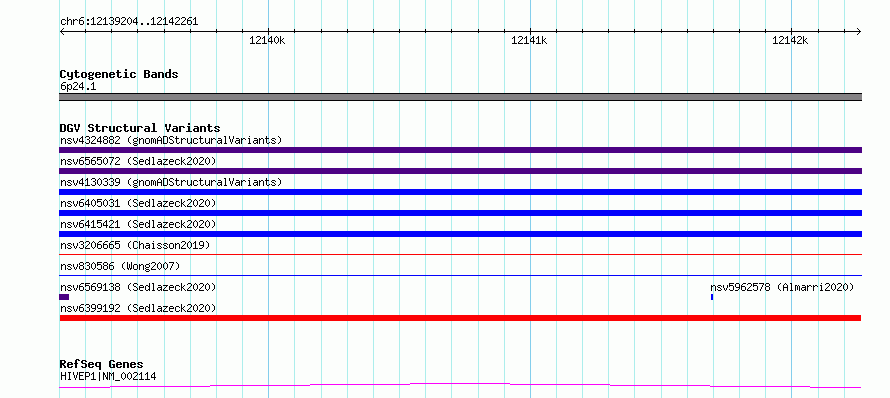
Task: Select the purple bar under nsv6565072
Action: tap(460, 171)
